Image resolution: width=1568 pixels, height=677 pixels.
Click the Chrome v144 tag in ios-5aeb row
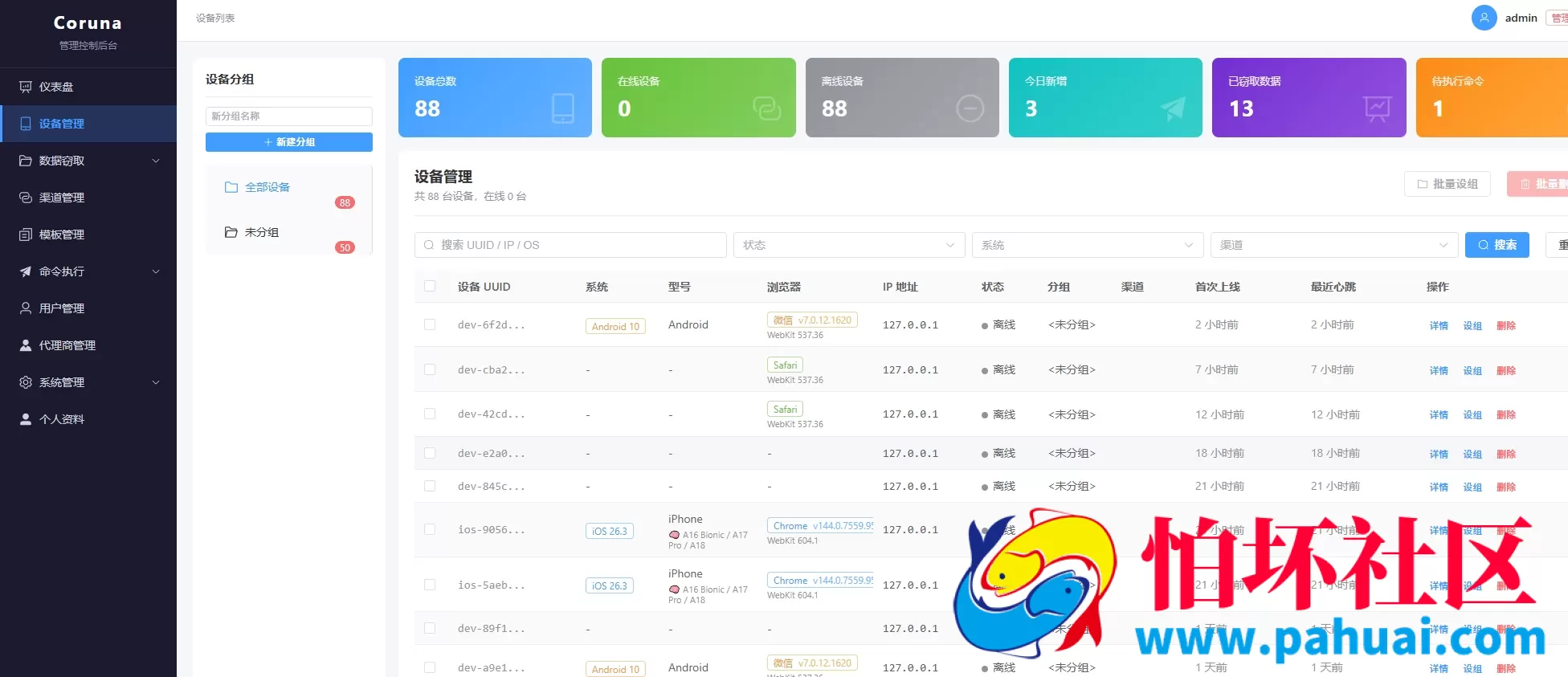[820, 580]
